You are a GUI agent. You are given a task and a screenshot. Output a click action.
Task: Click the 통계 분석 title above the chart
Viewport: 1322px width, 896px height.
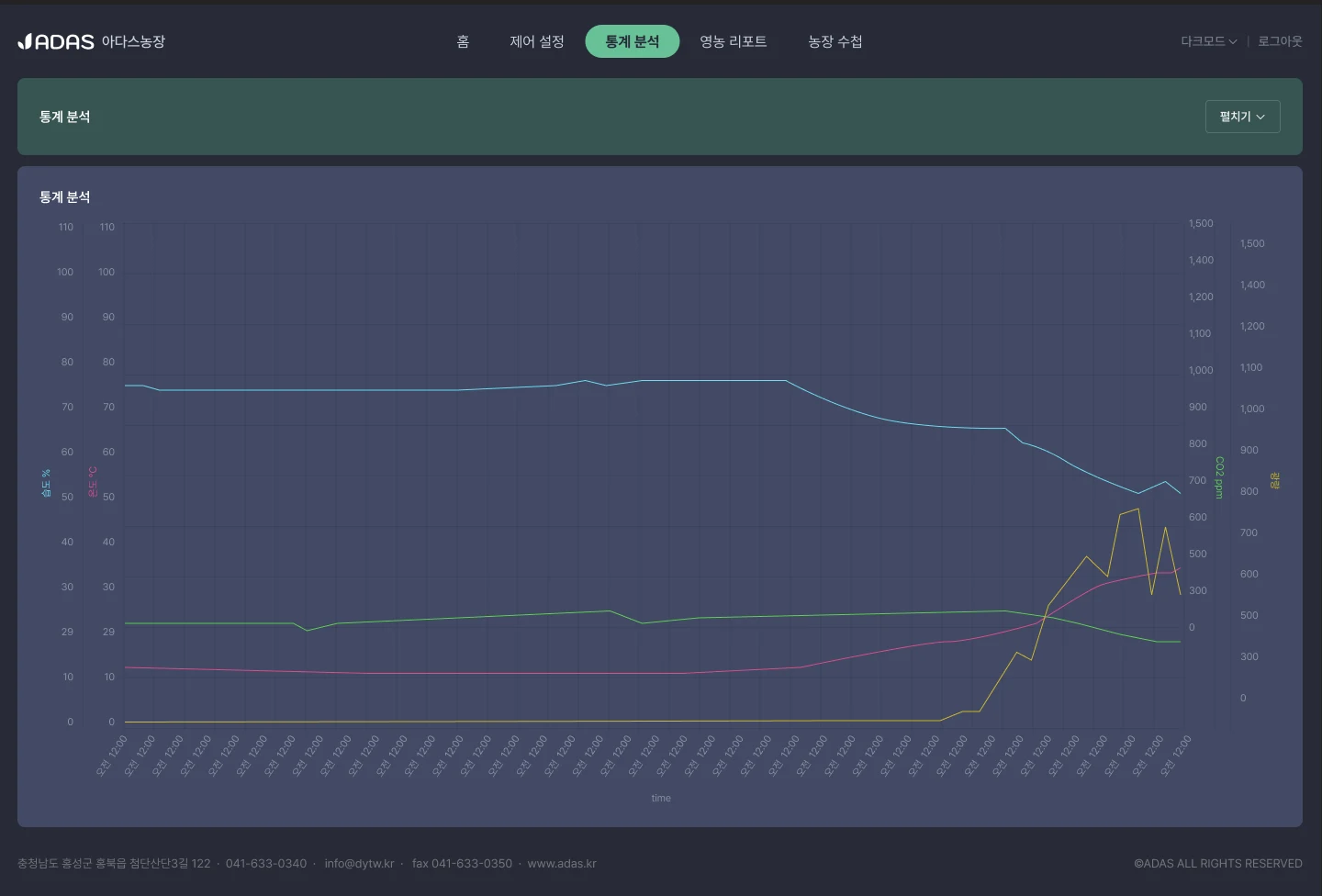pyautogui.click(x=64, y=197)
